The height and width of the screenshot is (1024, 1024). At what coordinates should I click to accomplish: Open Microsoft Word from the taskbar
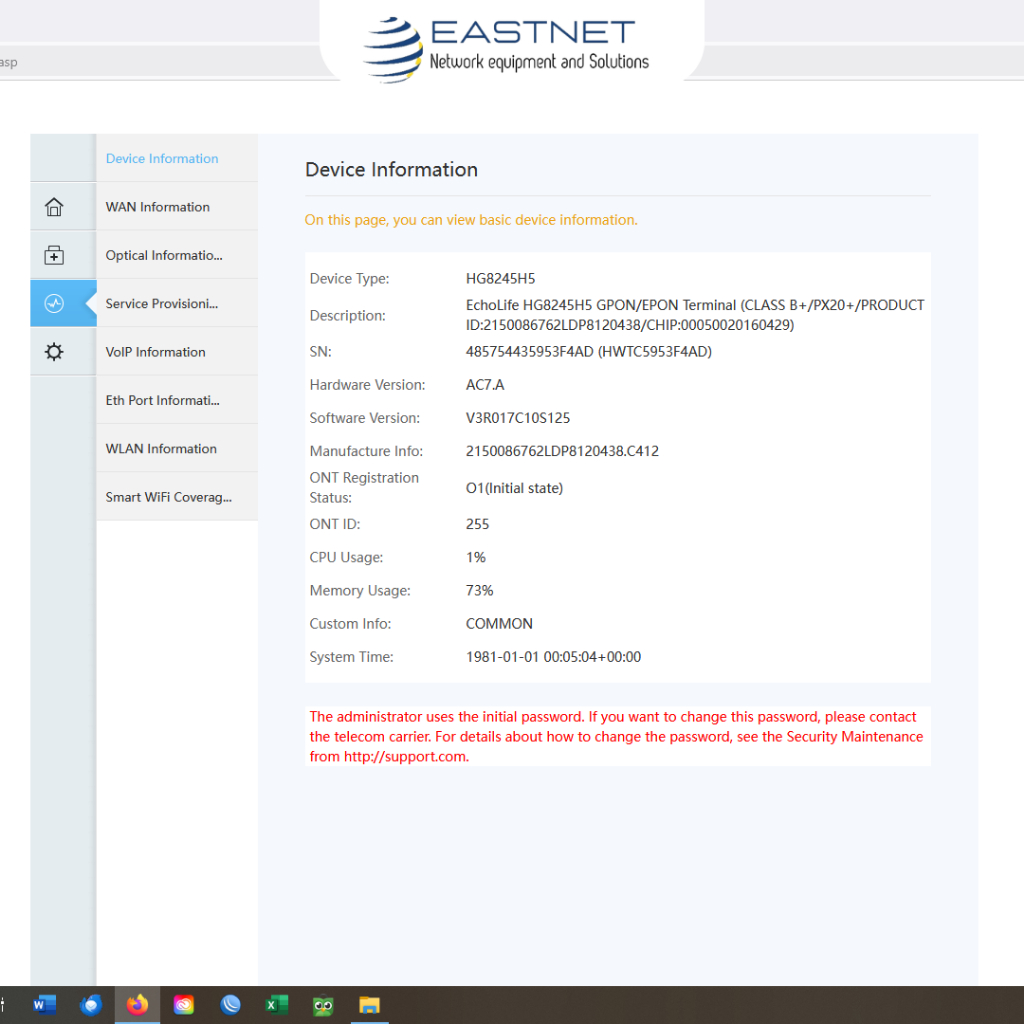[x=44, y=1005]
